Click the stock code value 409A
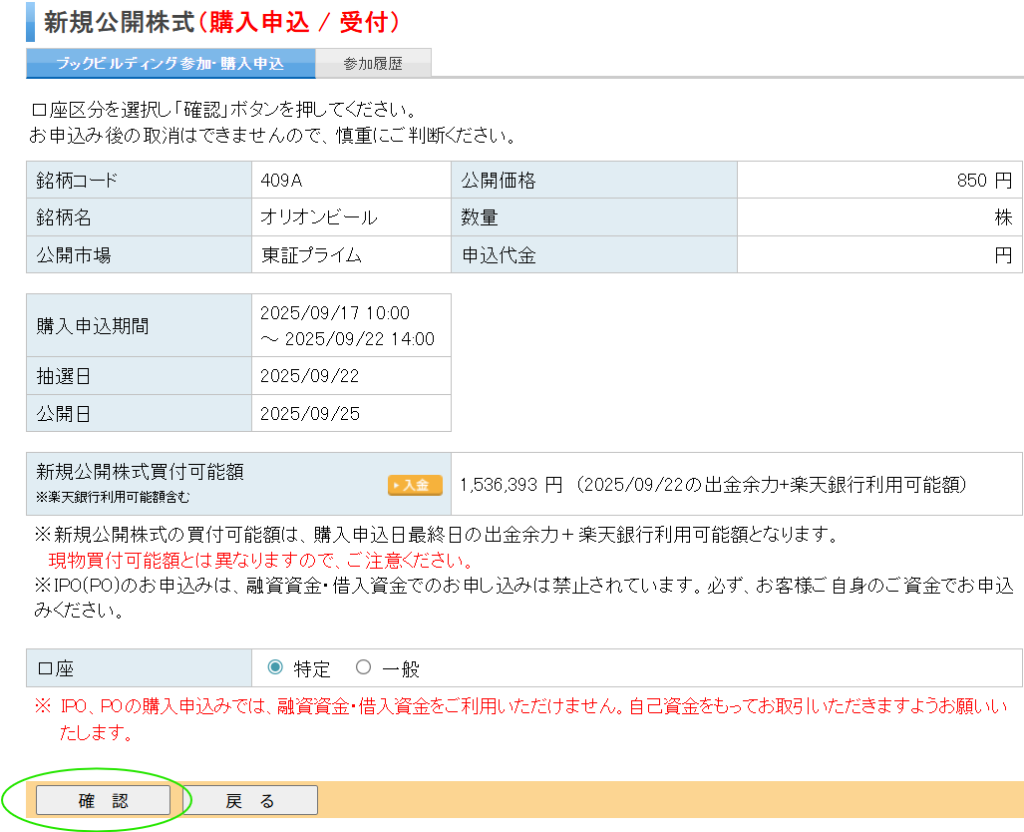 click(281, 181)
